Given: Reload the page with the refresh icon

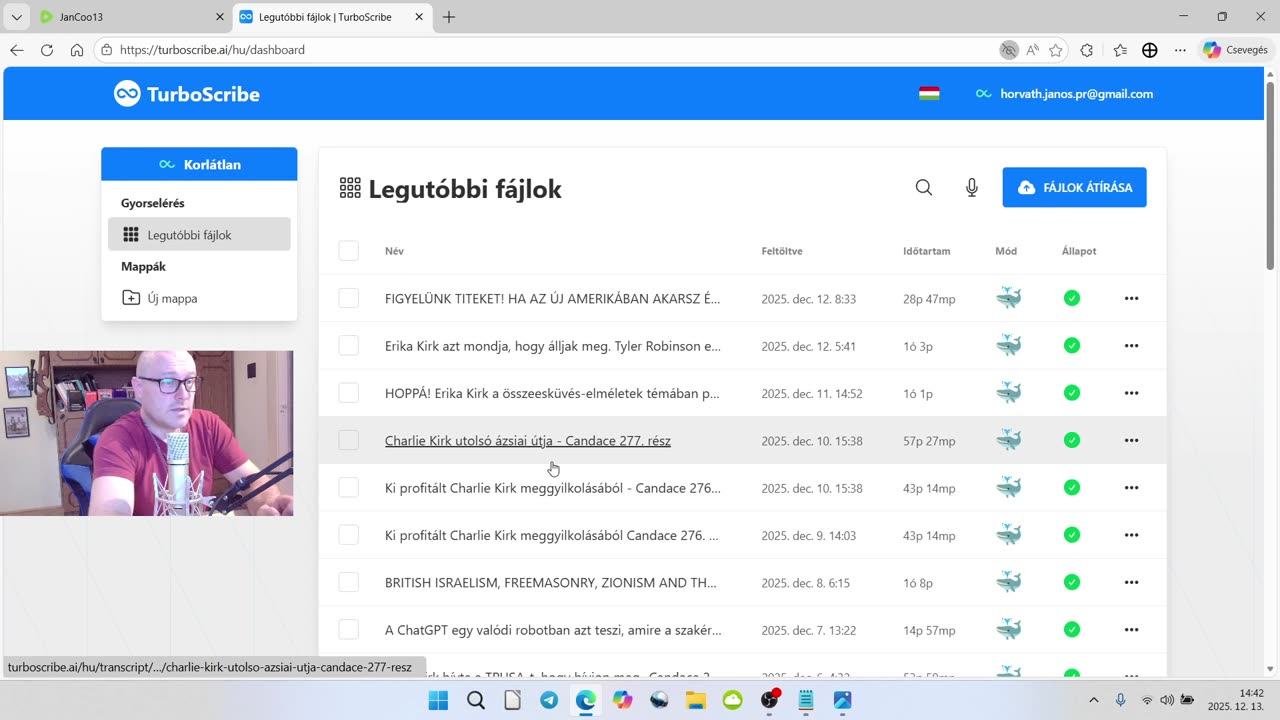Looking at the screenshot, I should click(47, 50).
